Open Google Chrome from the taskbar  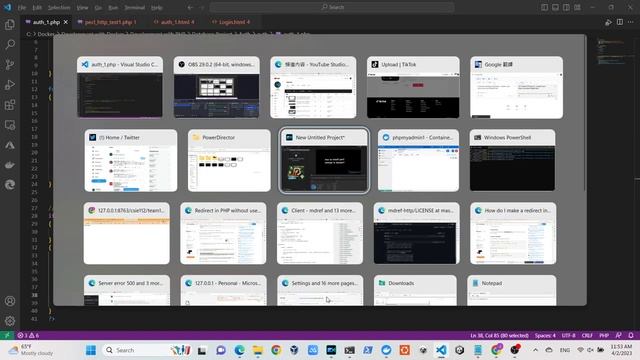(276, 350)
